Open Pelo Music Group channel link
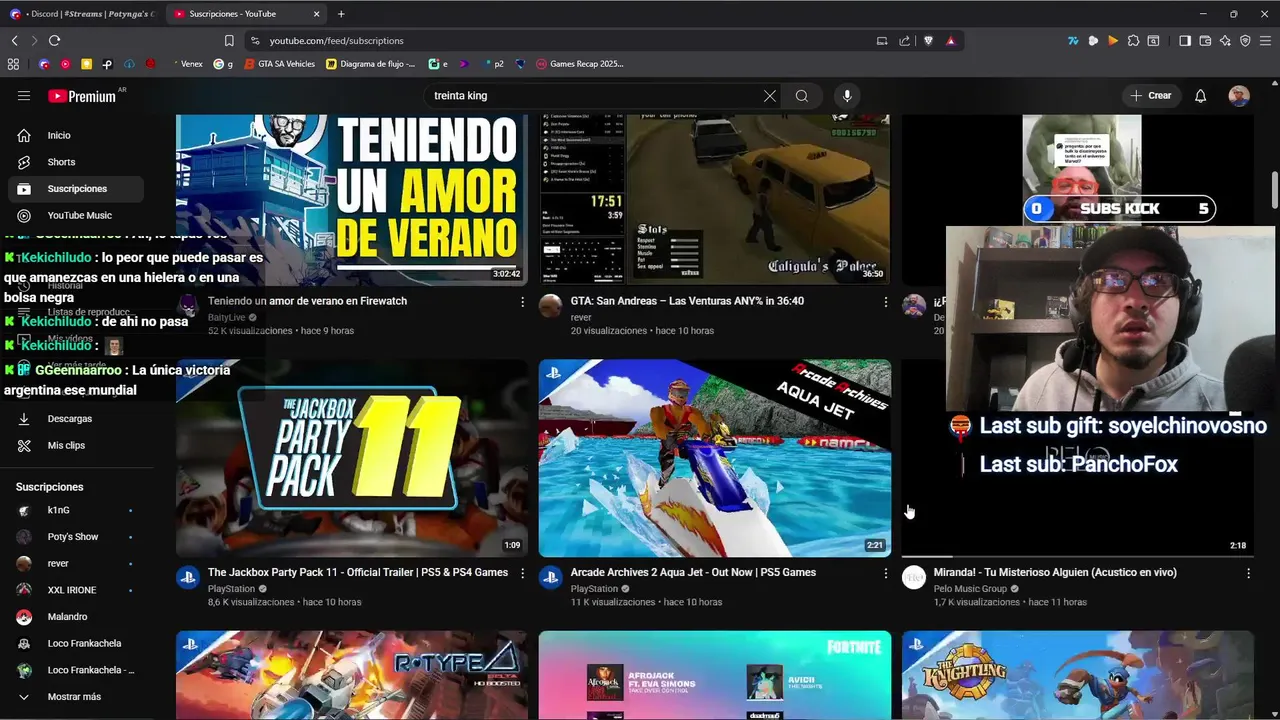 tap(970, 589)
